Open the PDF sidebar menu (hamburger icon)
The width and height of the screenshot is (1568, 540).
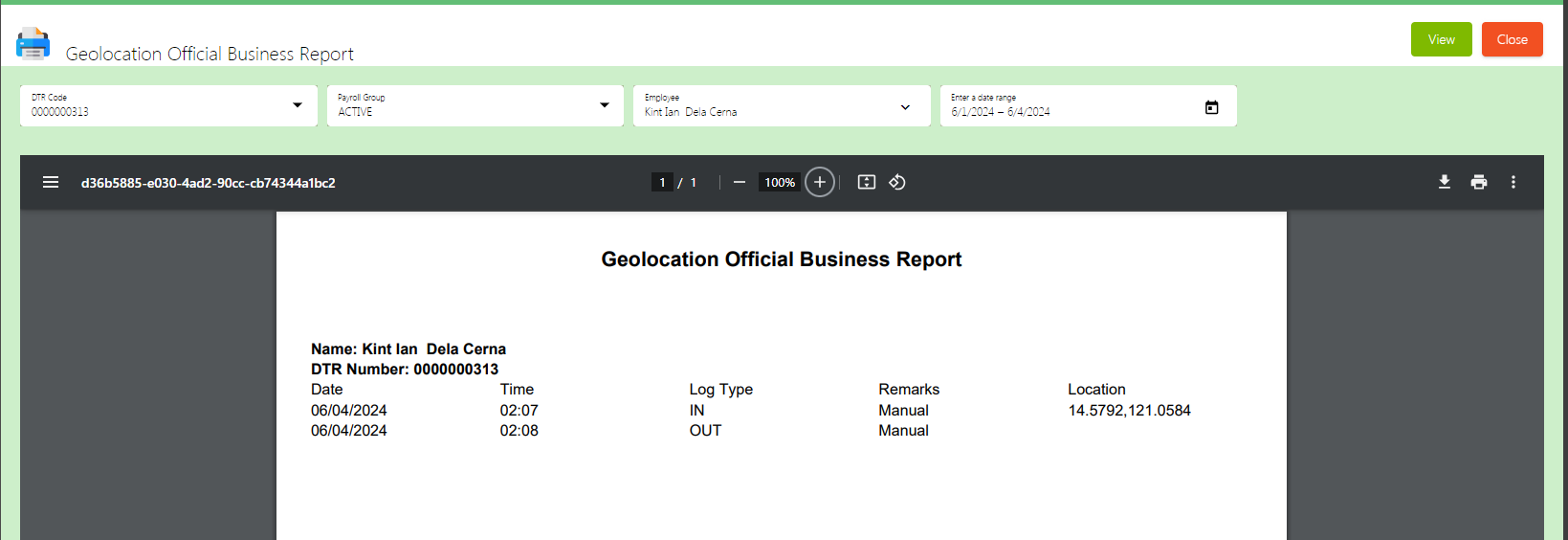click(x=51, y=182)
